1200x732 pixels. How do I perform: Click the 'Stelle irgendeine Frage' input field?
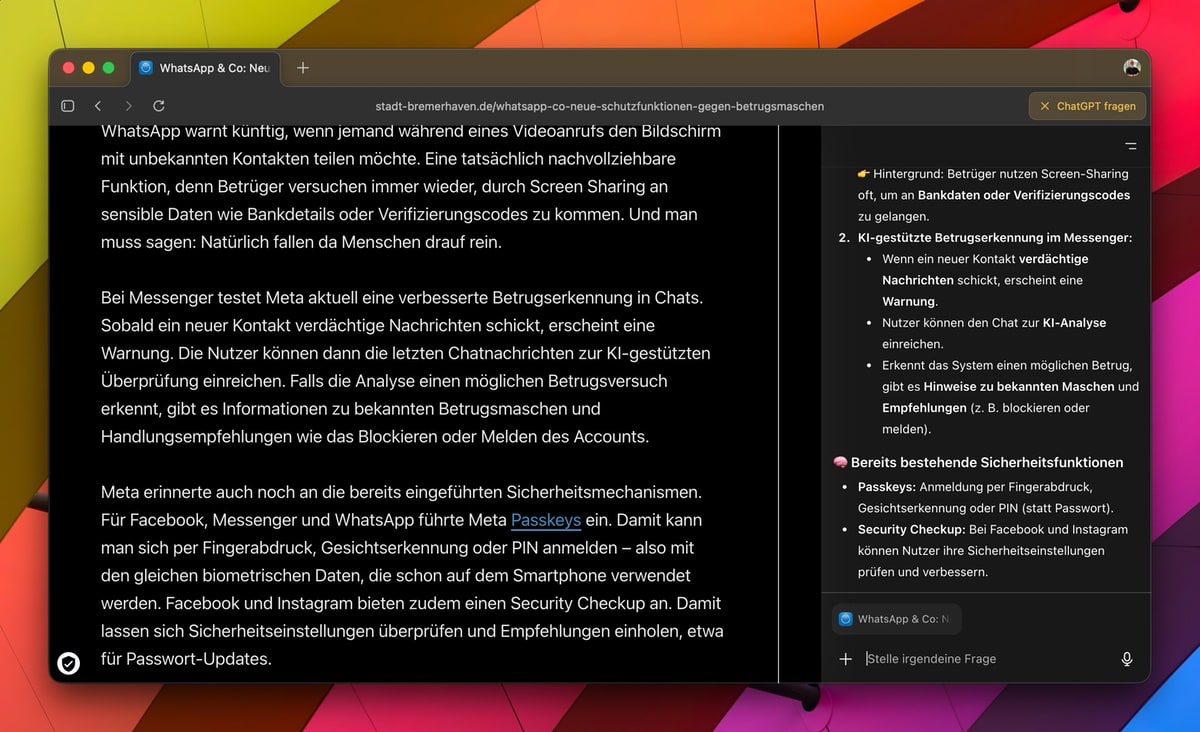985,659
